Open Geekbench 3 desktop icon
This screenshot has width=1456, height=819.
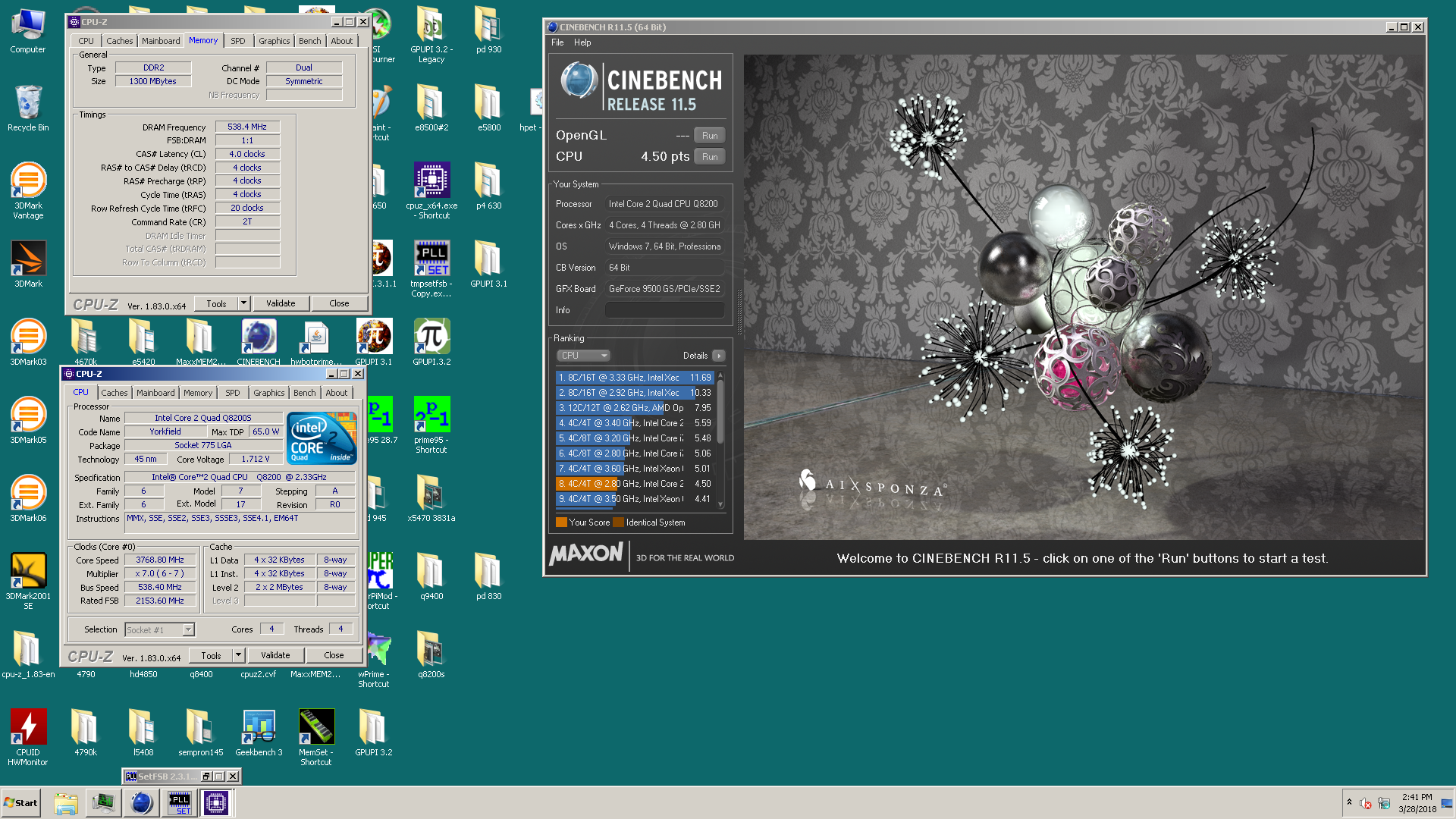click(259, 733)
